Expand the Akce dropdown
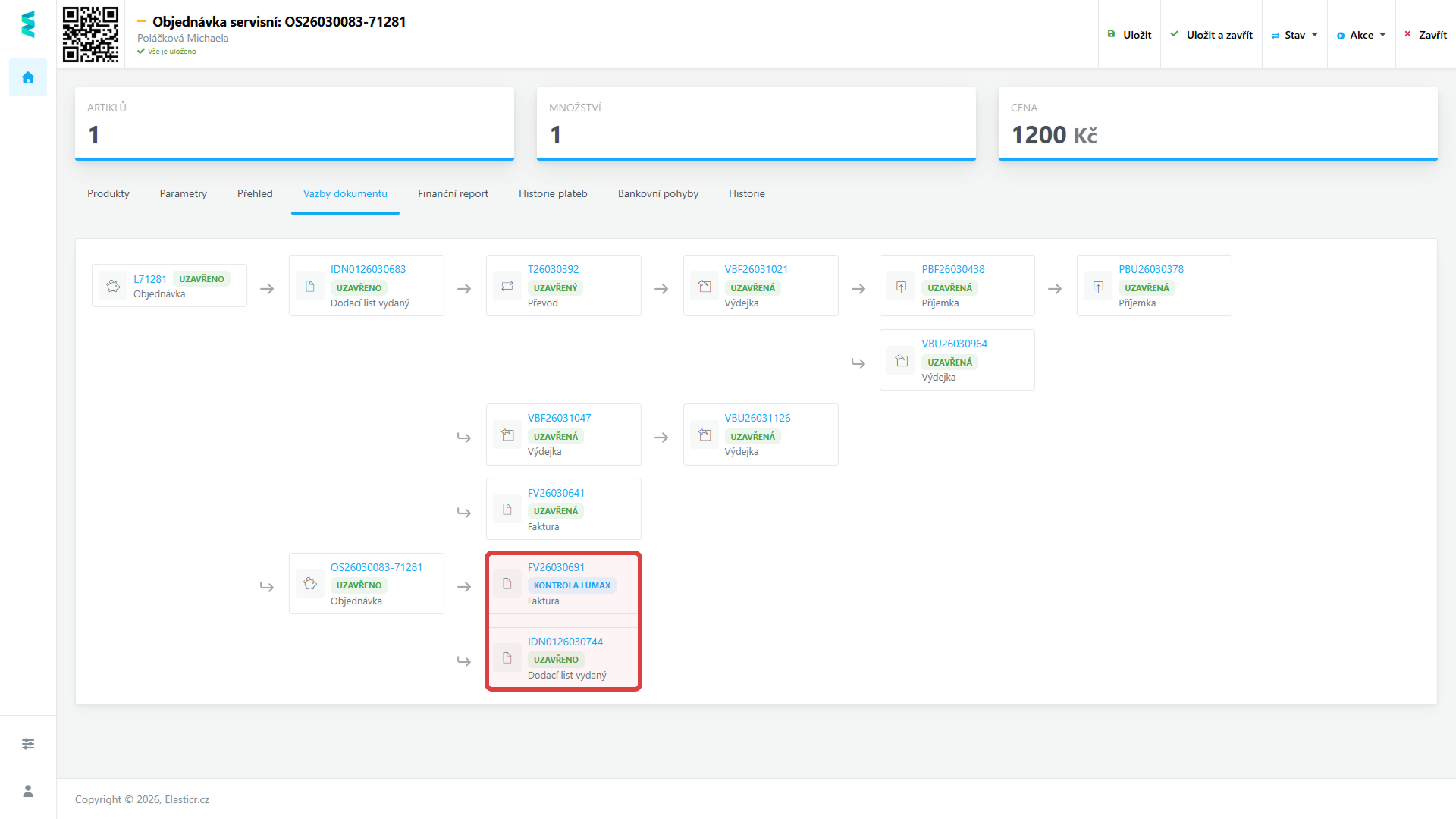1456x819 pixels. point(1361,35)
